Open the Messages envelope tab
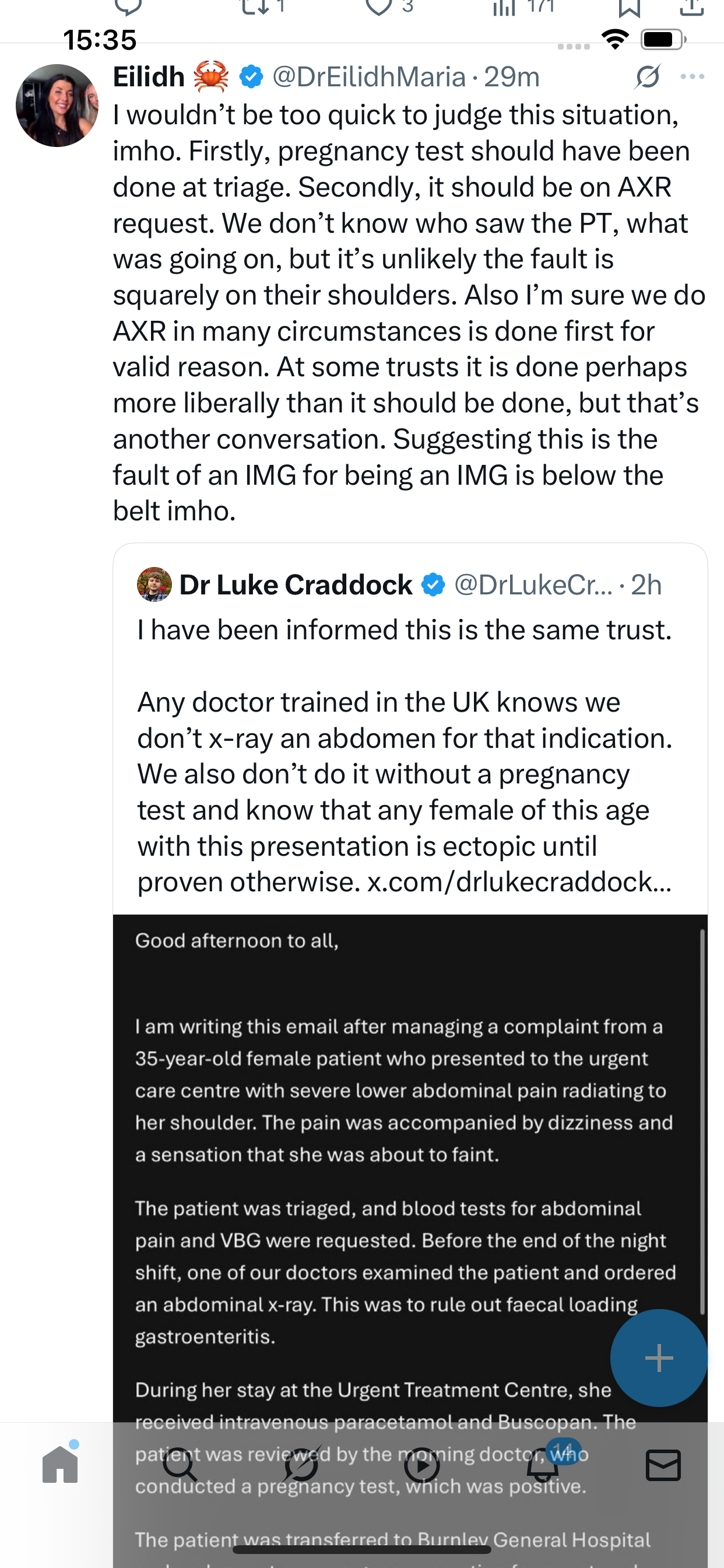This screenshot has width=724, height=1568. click(663, 1465)
